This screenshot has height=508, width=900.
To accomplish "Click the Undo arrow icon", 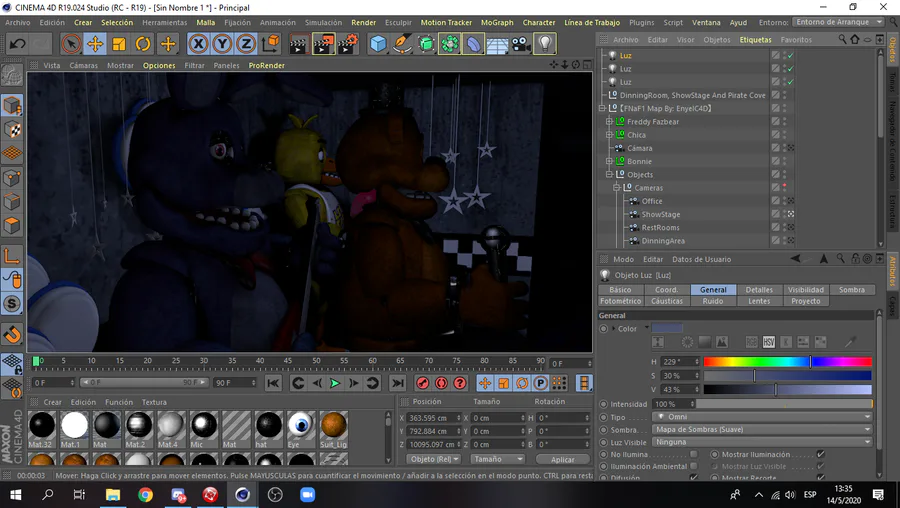I will [x=17, y=44].
